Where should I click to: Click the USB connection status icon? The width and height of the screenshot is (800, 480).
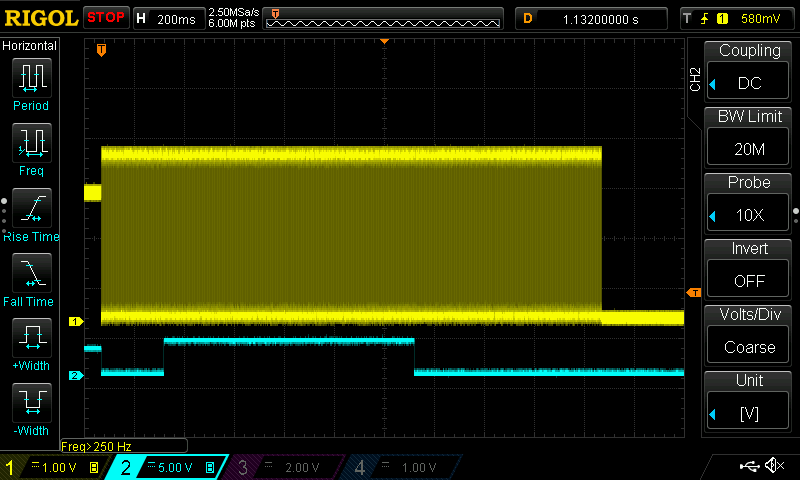tap(749, 466)
